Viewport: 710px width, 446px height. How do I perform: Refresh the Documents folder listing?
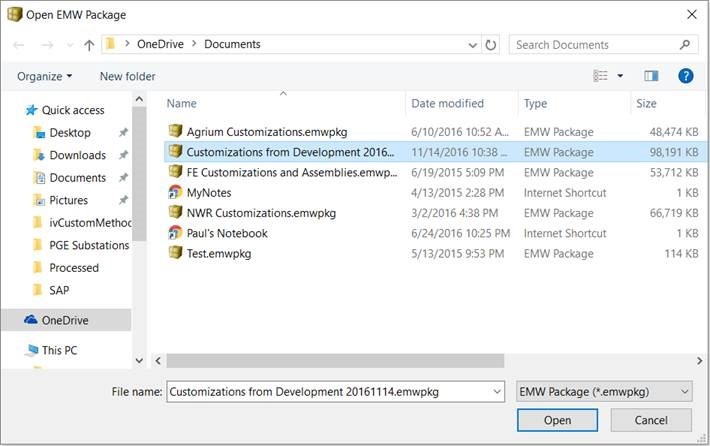pos(491,45)
